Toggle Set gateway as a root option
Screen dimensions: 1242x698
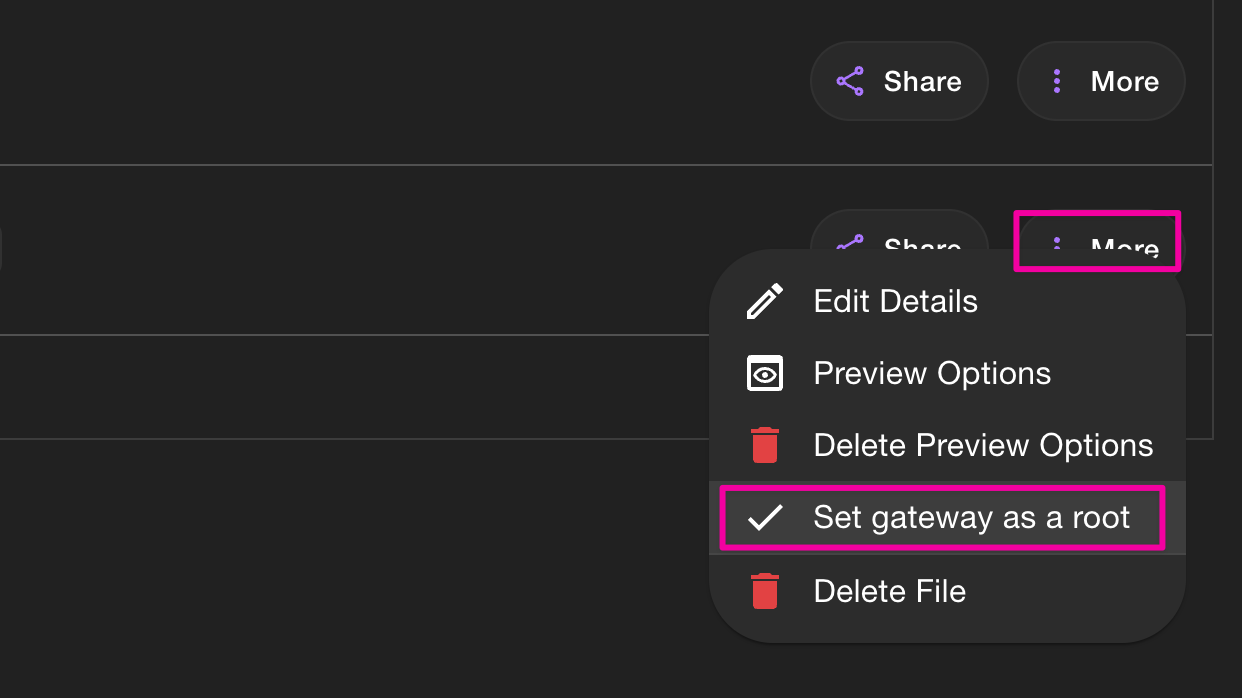(x=971, y=518)
